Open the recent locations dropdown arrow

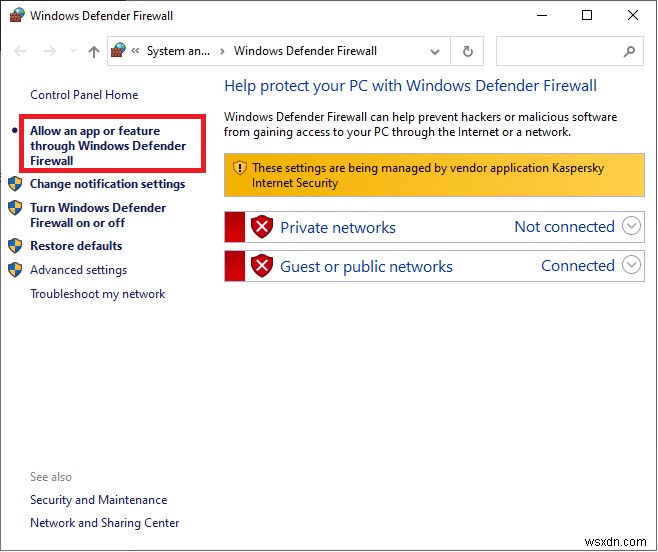point(73,51)
